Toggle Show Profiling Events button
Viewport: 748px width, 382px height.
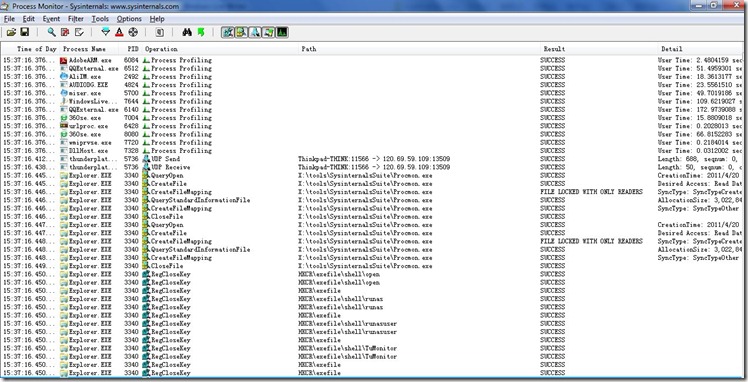[x=282, y=32]
